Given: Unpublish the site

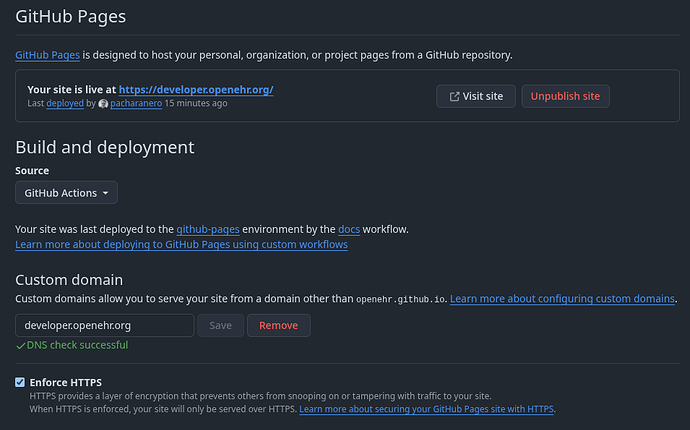Looking at the screenshot, I should click(565, 96).
